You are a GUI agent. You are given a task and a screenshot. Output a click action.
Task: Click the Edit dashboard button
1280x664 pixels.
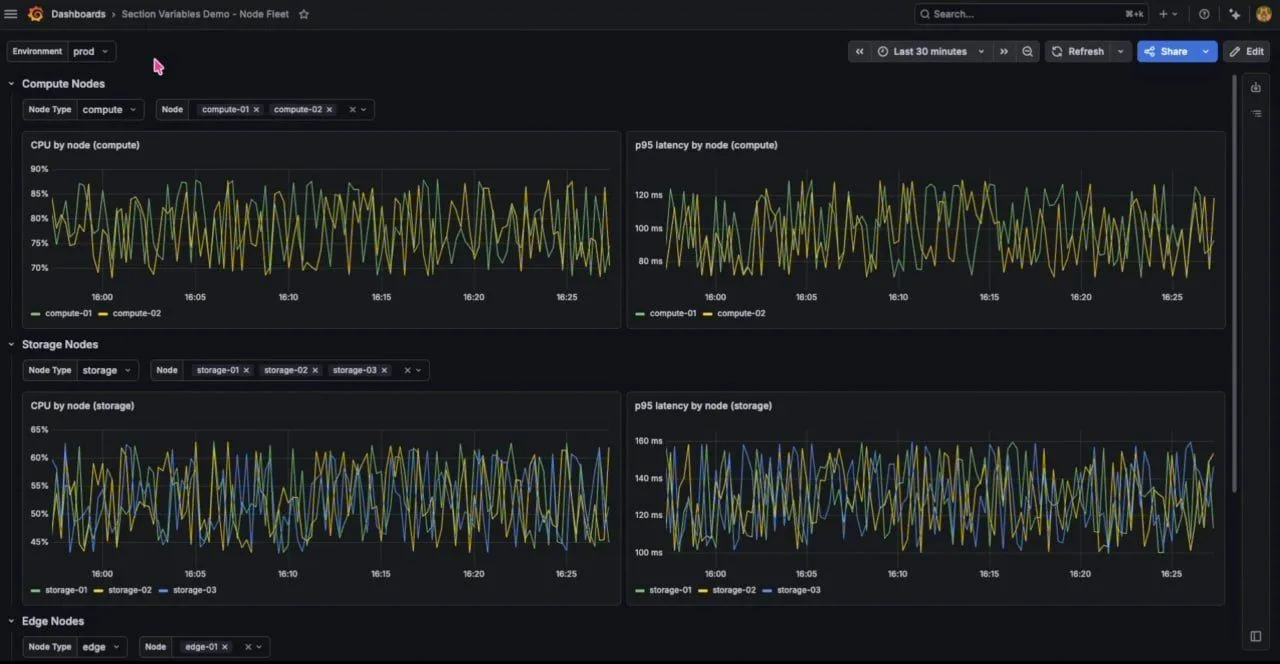coord(1247,51)
